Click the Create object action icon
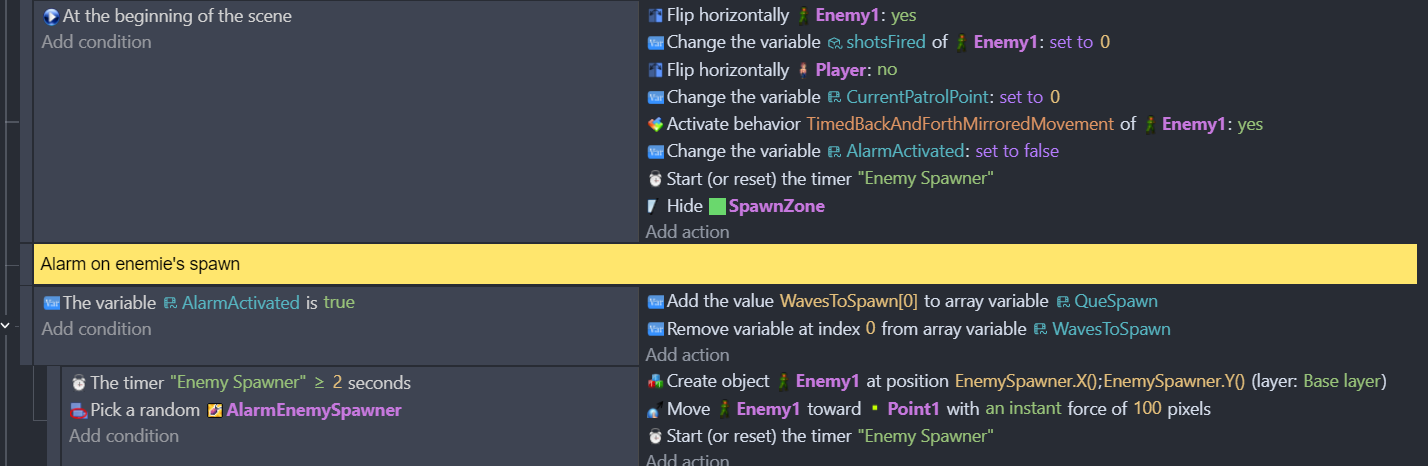Screen dimensions: 1428x466 655,382
